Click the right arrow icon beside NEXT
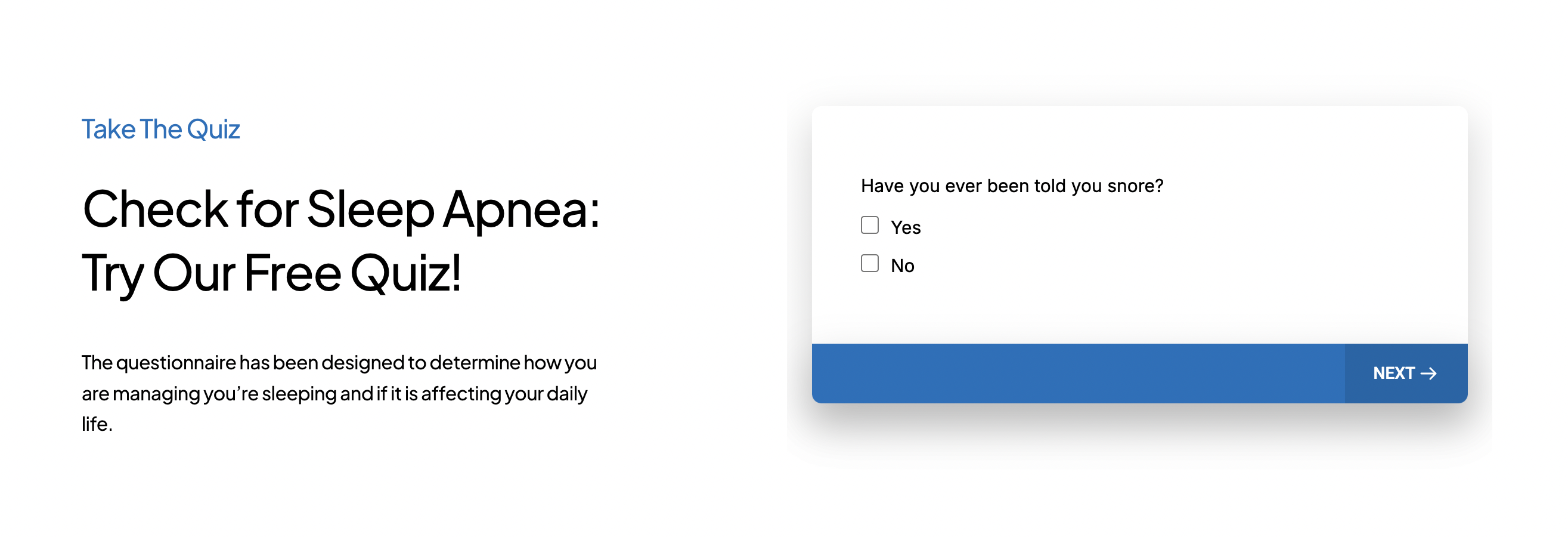 (1428, 374)
